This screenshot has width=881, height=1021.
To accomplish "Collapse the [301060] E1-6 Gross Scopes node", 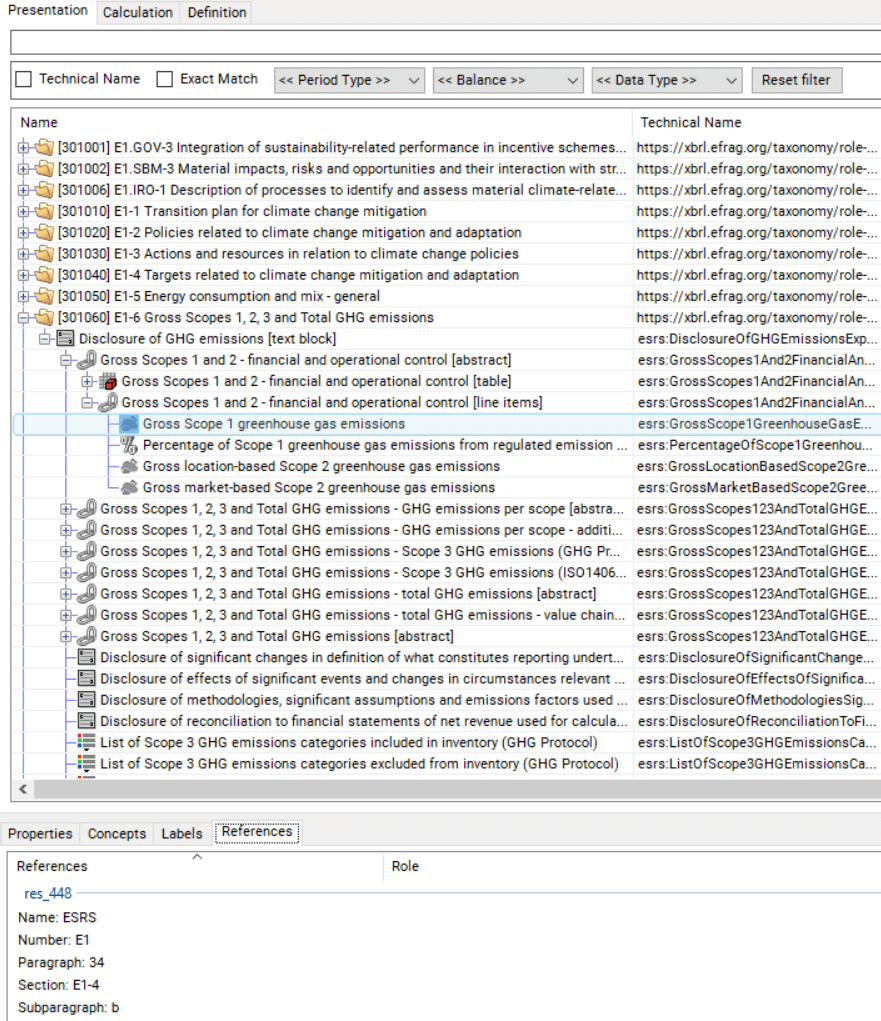I will click(x=23, y=318).
